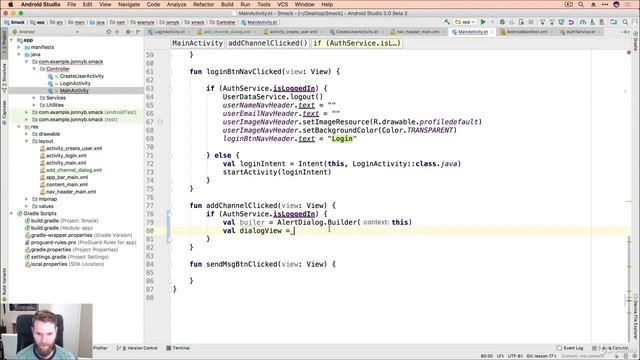The image size is (640, 360).
Task: Click the red error indicator in editor corner
Action: click(629, 53)
